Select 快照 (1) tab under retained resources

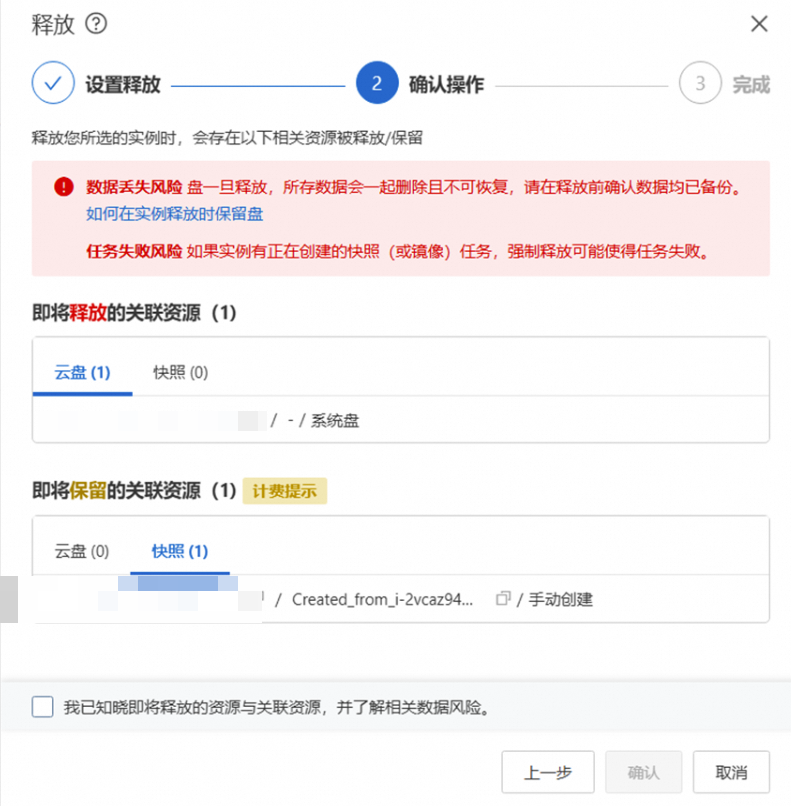[180, 552]
